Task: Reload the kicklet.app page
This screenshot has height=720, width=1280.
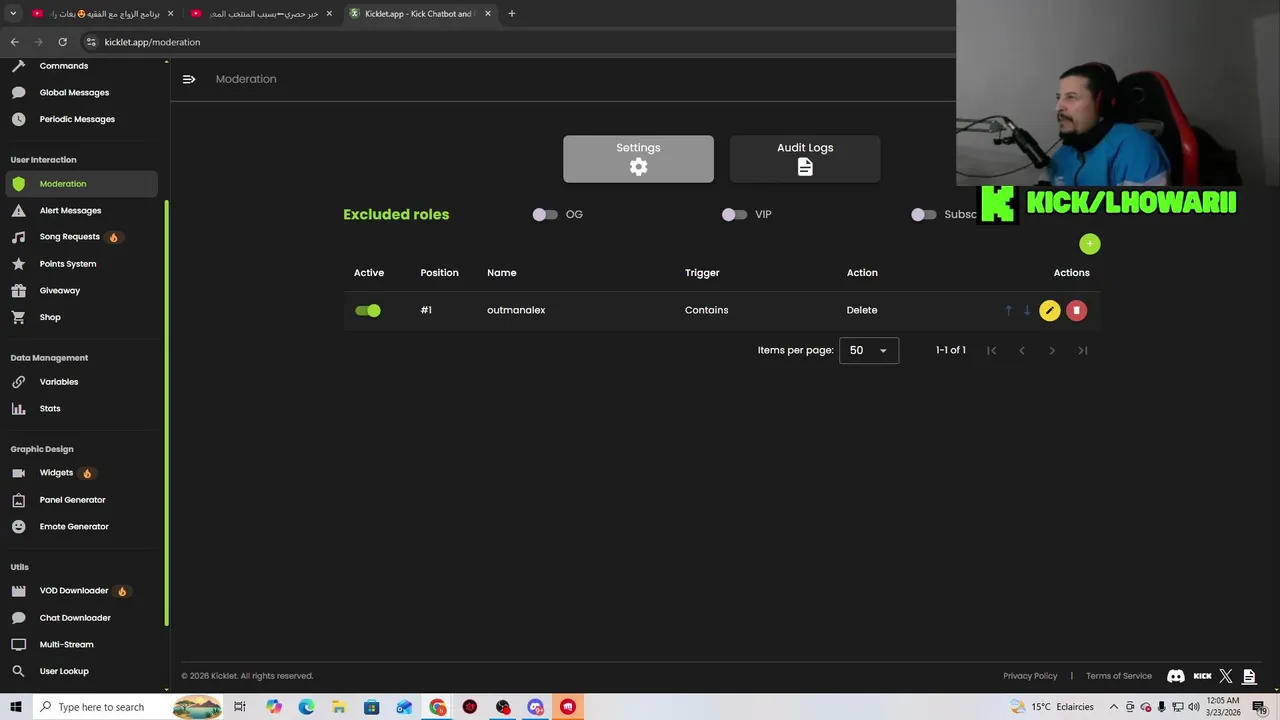Action: pos(62,42)
